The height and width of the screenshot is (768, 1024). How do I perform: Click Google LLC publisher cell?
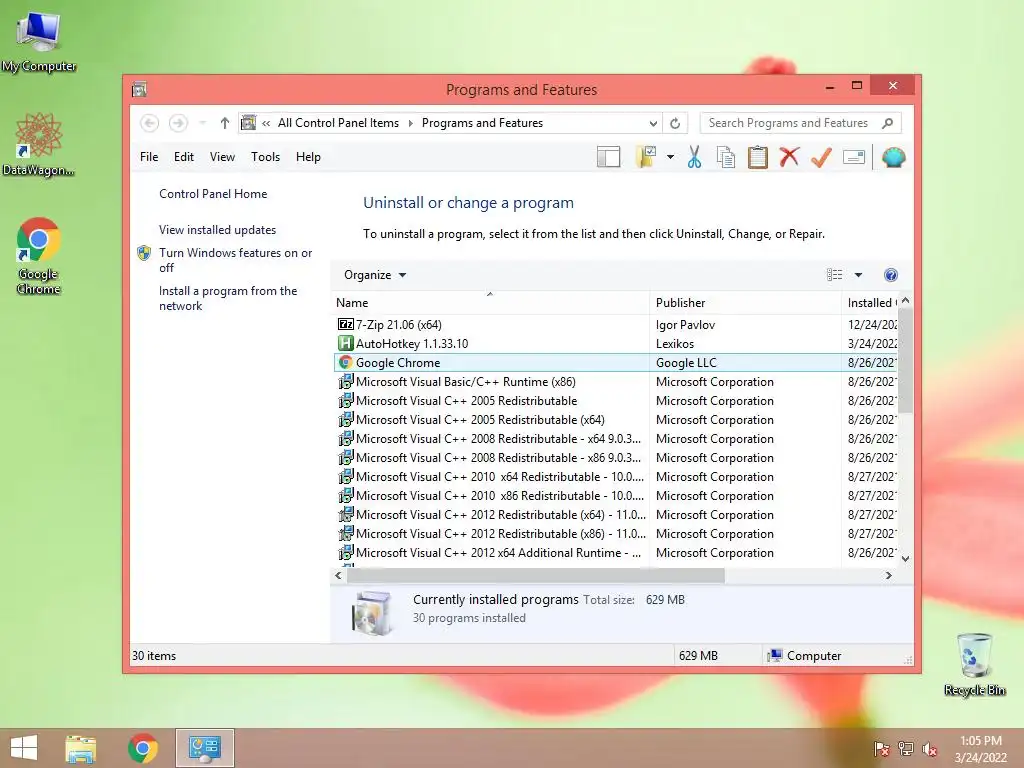[x=686, y=362]
